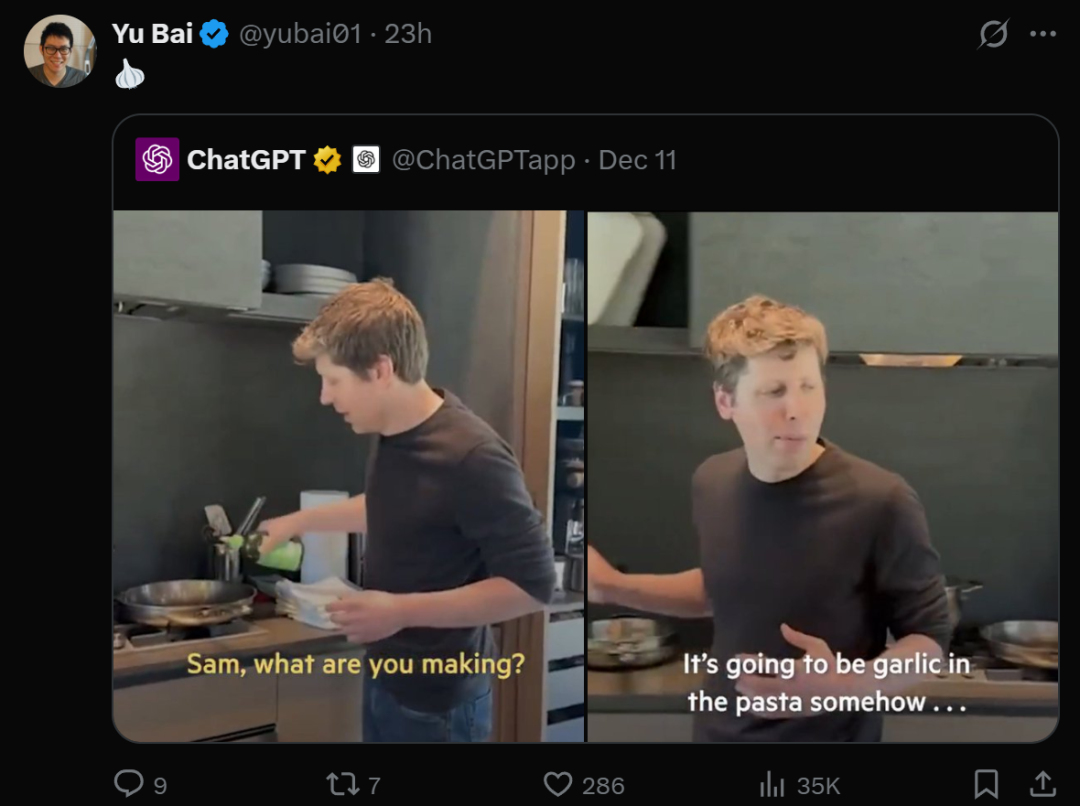The width and height of the screenshot is (1080, 806).
Task: Like the post with heart icon
Action: [x=558, y=784]
